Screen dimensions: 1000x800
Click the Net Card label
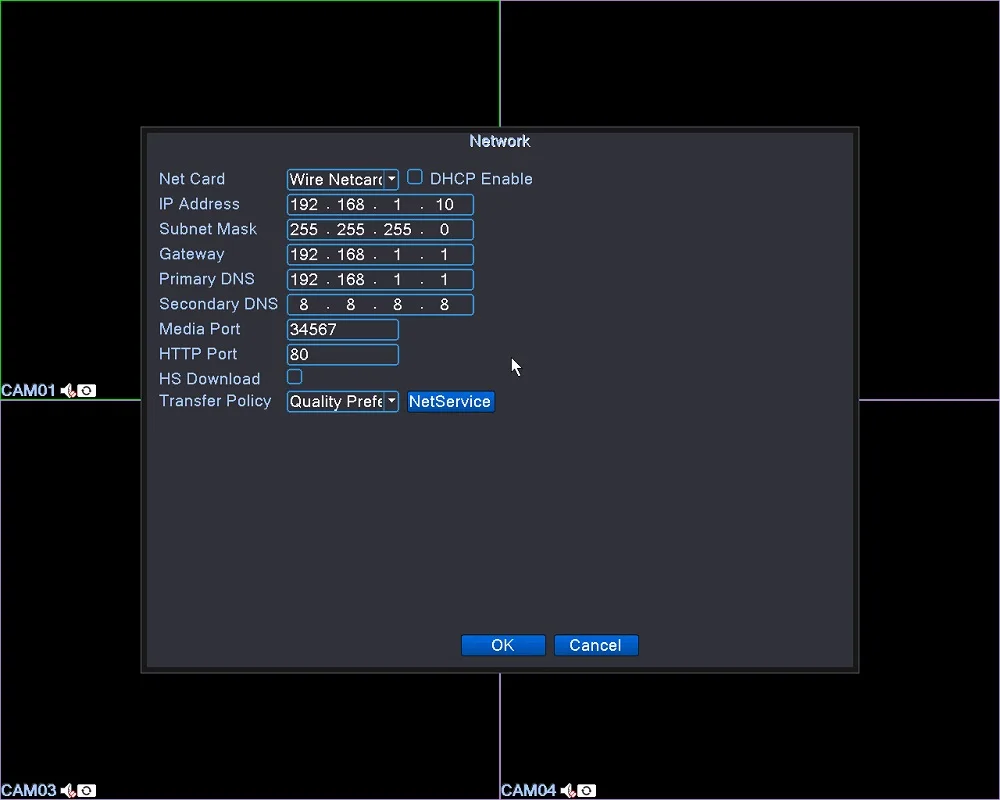pos(192,179)
